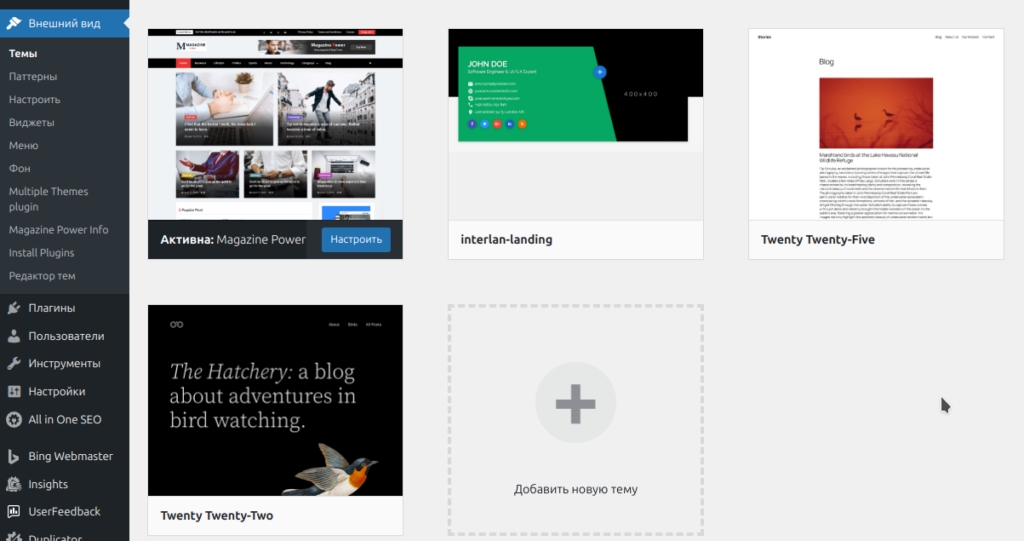Click the Tools wrench icon

coord(14,364)
